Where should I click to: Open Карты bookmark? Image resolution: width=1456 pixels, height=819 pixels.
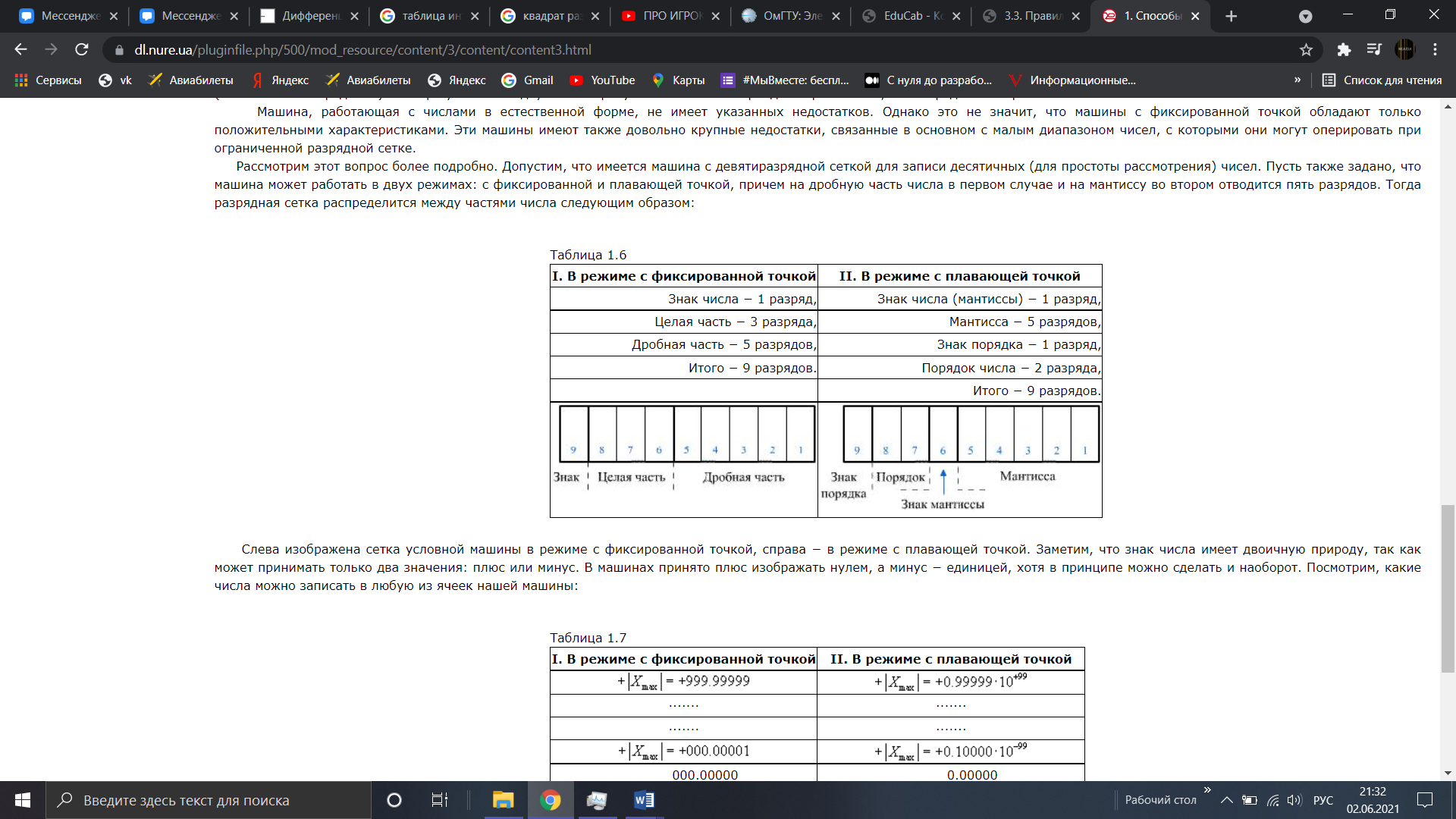tap(679, 80)
